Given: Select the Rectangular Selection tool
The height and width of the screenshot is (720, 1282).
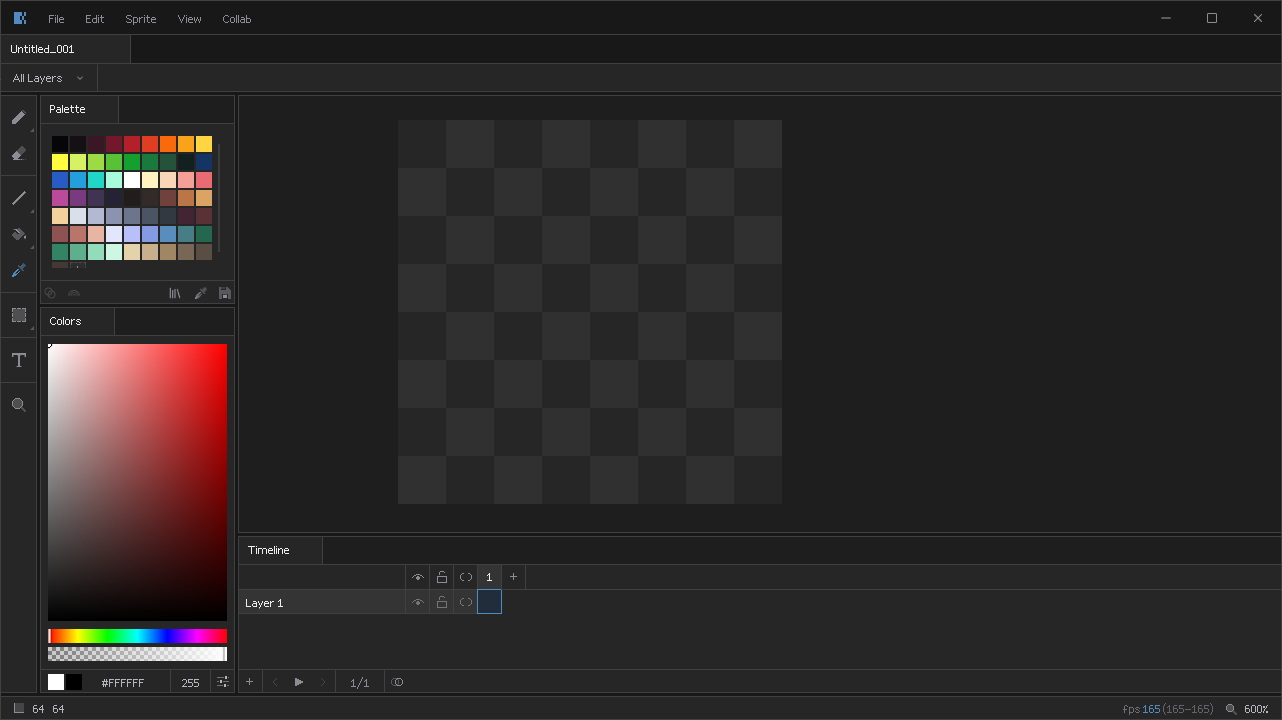Looking at the screenshot, I should 19,315.
